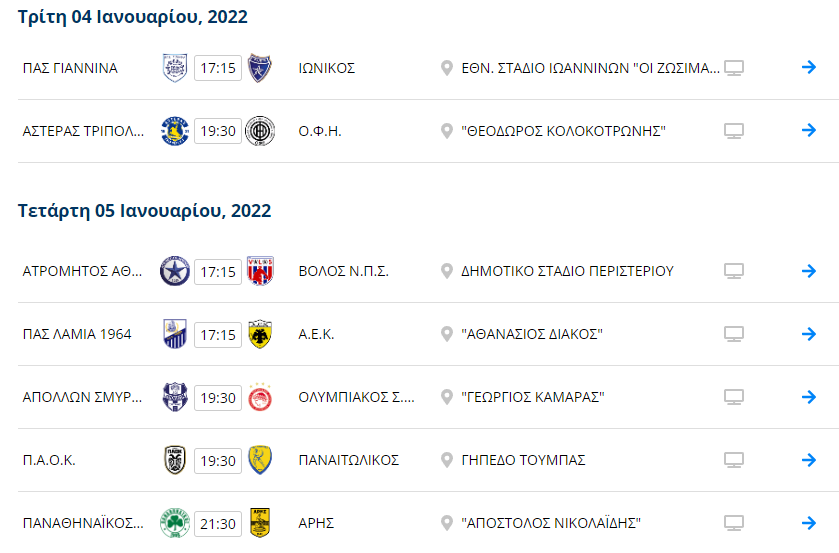Screen dimensions: 839x553
Task: Click the 21:30 kickoff time box
Action: coord(218,523)
